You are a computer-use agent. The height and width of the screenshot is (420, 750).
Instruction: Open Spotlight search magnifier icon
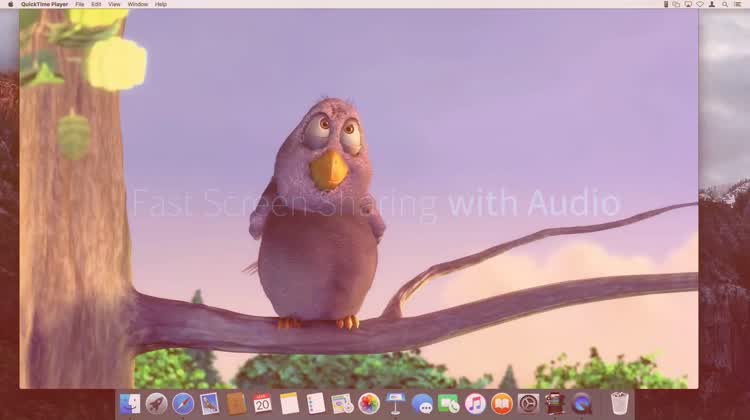tap(725, 4)
